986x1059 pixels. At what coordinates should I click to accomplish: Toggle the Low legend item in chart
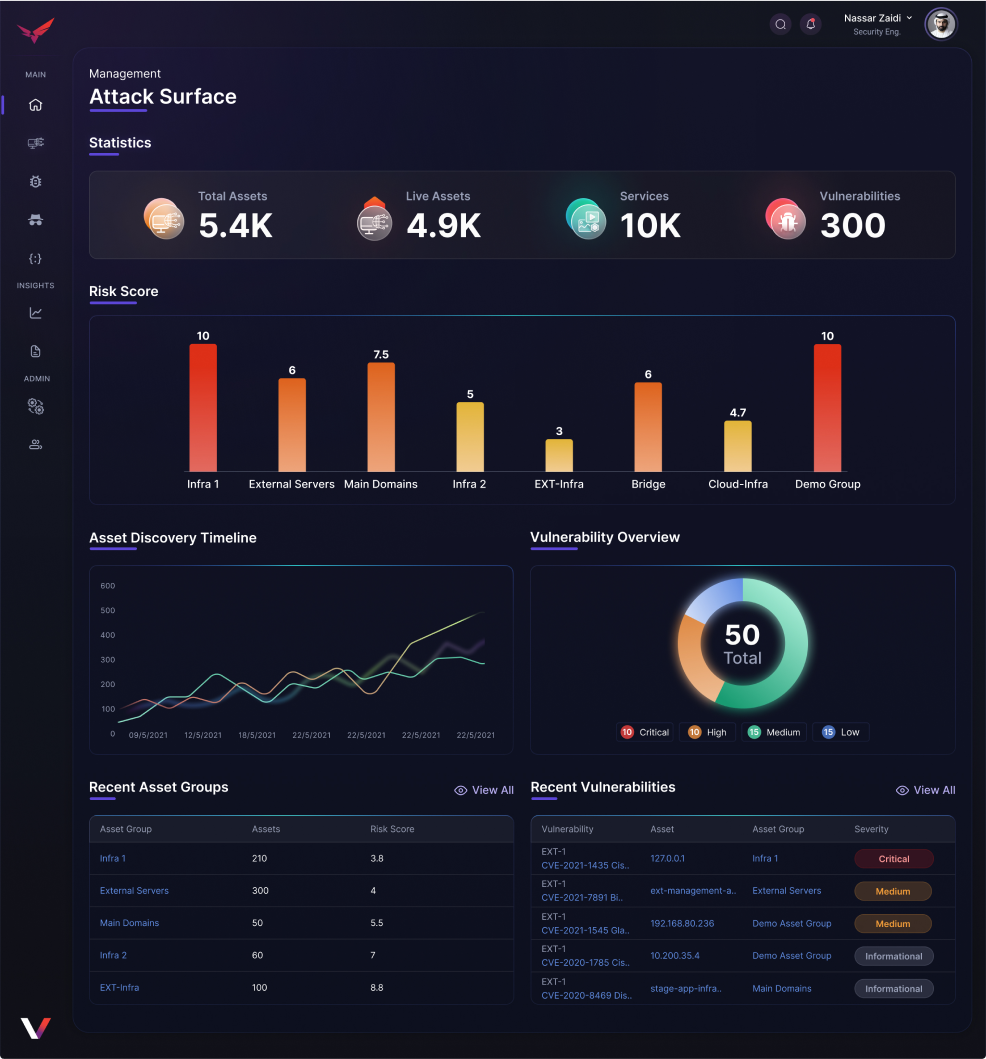coord(840,732)
